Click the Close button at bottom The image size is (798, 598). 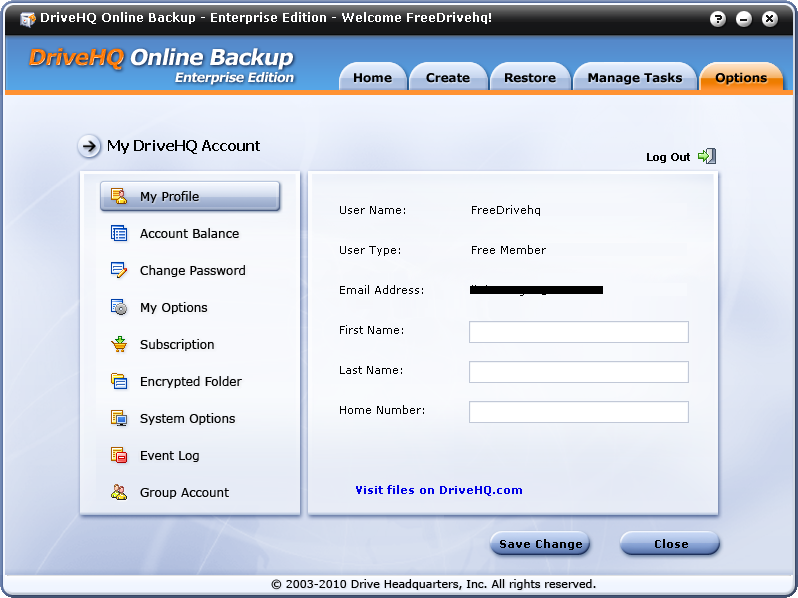[670, 544]
